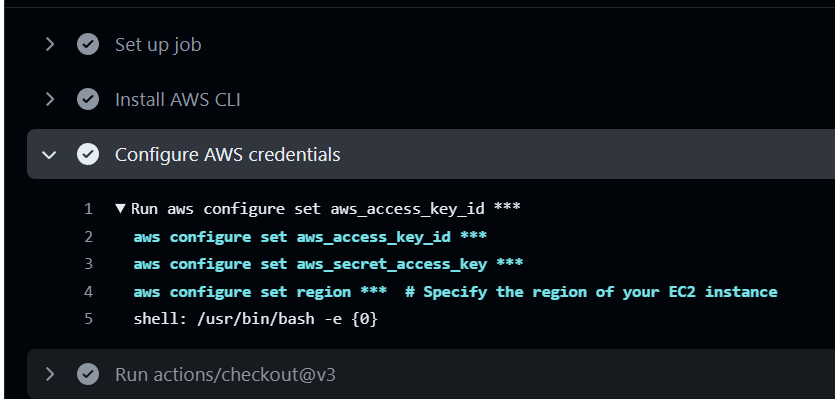The height and width of the screenshot is (399, 835).
Task: Expand the Run actions/checkout@v3 step chevron
Action: pos(50,374)
